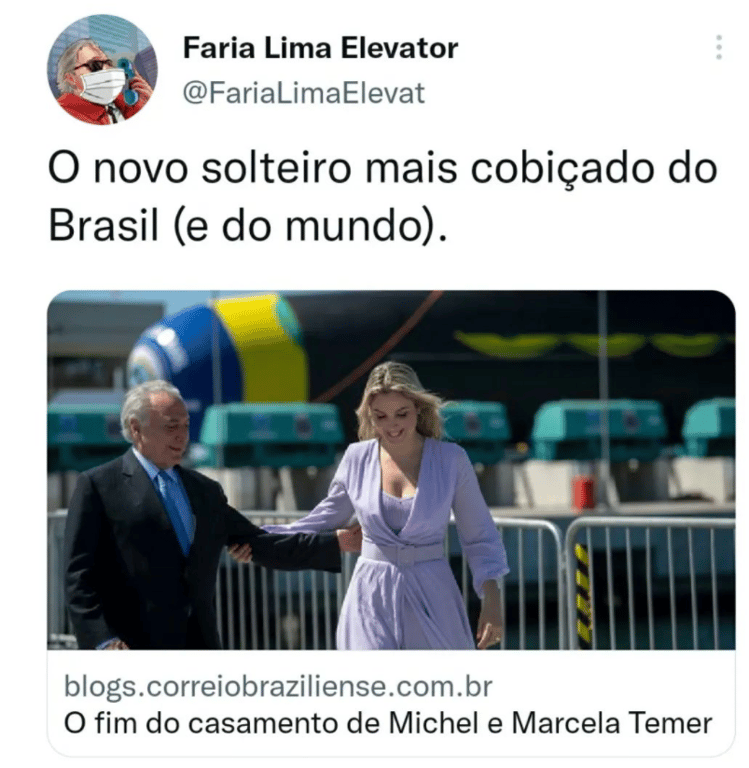Click the text "Brasil (e do mundo)."

(x=248, y=226)
